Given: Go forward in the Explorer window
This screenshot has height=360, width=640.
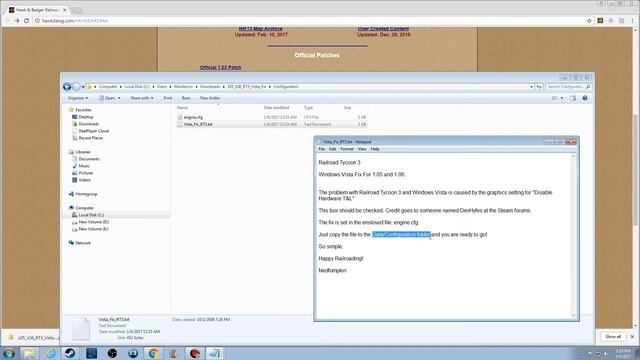Looking at the screenshot, I should 76,87.
